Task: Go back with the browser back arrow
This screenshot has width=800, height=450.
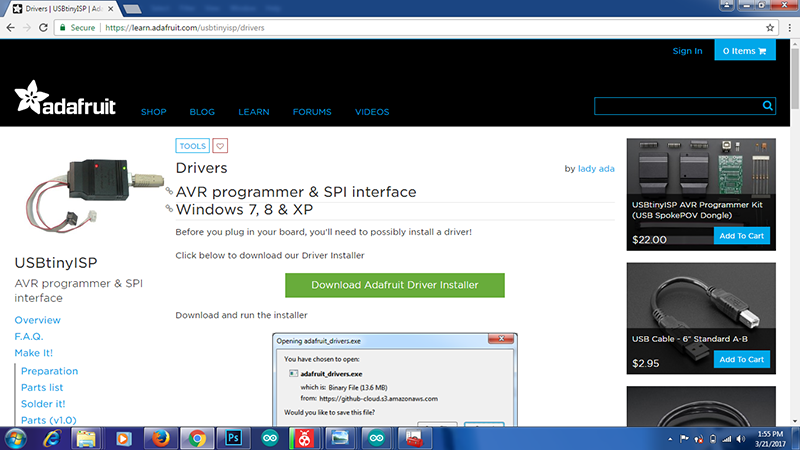Action: (11, 28)
